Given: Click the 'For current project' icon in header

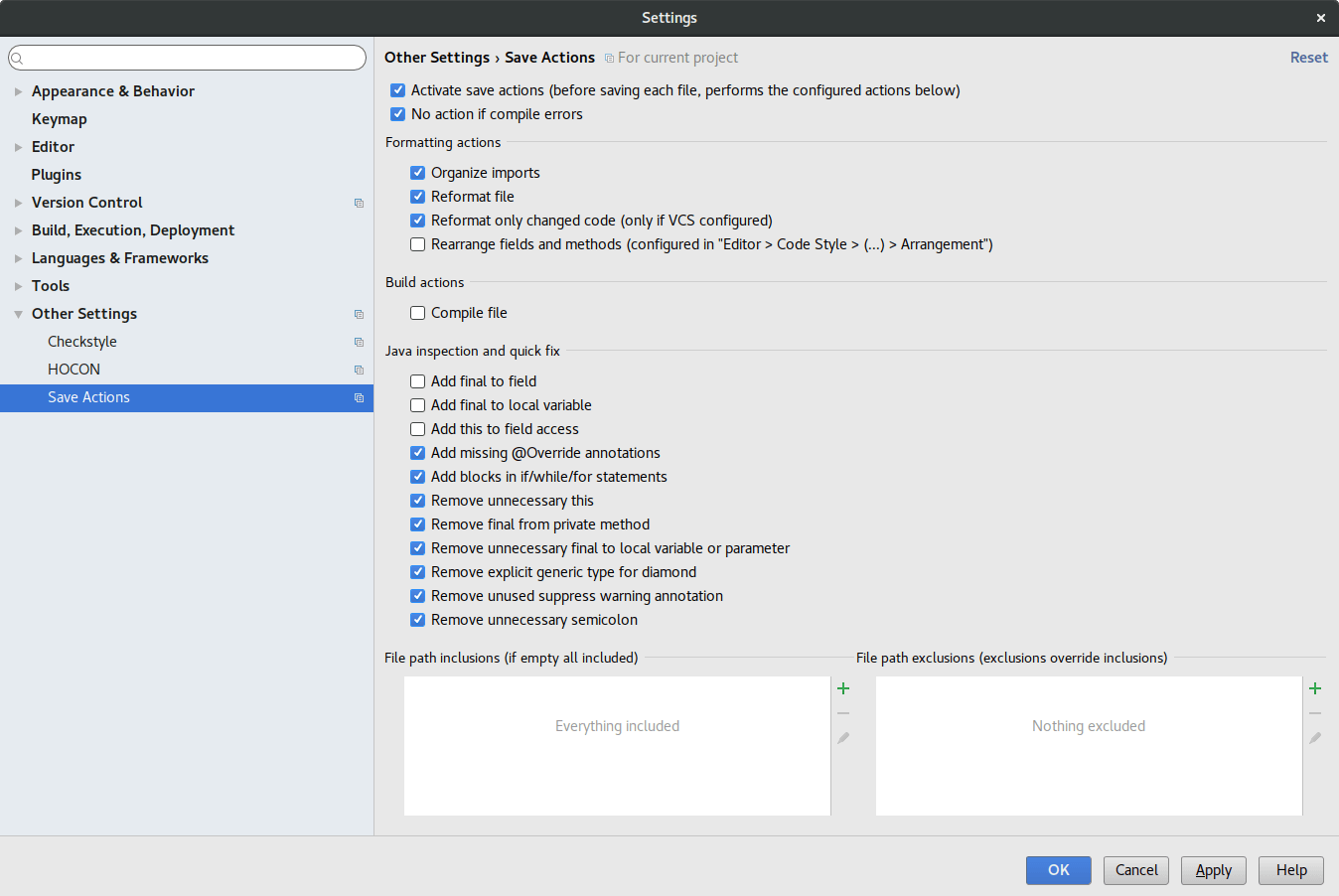Looking at the screenshot, I should point(609,59).
